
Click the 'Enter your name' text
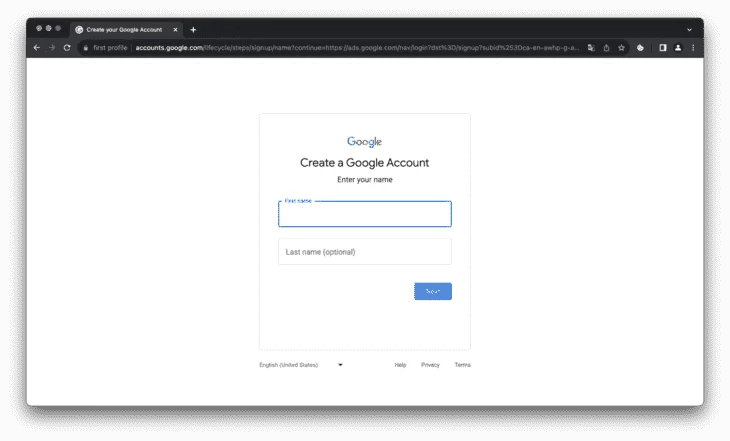365,179
